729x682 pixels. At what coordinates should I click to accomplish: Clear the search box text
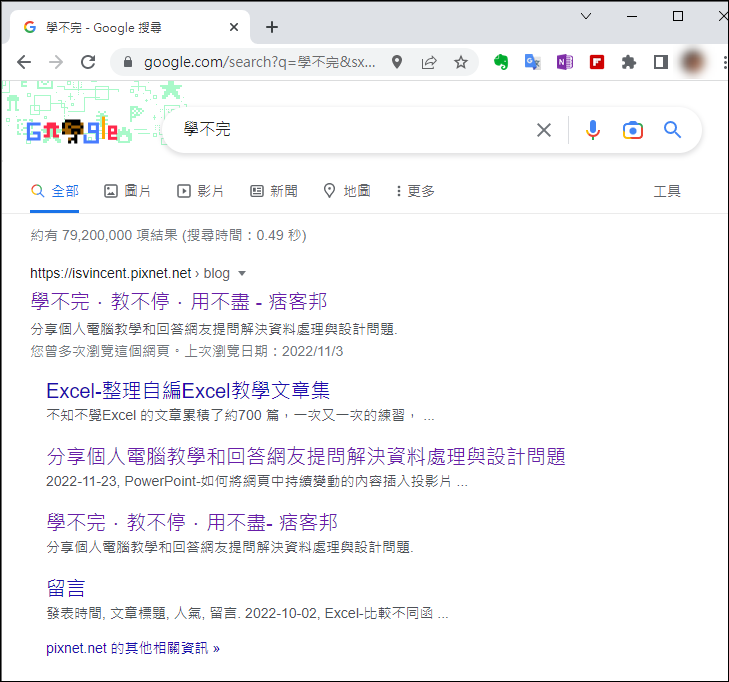pyautogui.click(x=544, y=130)
